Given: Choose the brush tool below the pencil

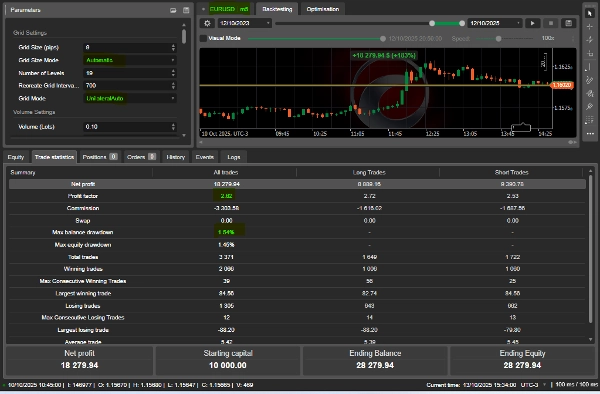Looking at the screenshot, I should coord(590,93).
